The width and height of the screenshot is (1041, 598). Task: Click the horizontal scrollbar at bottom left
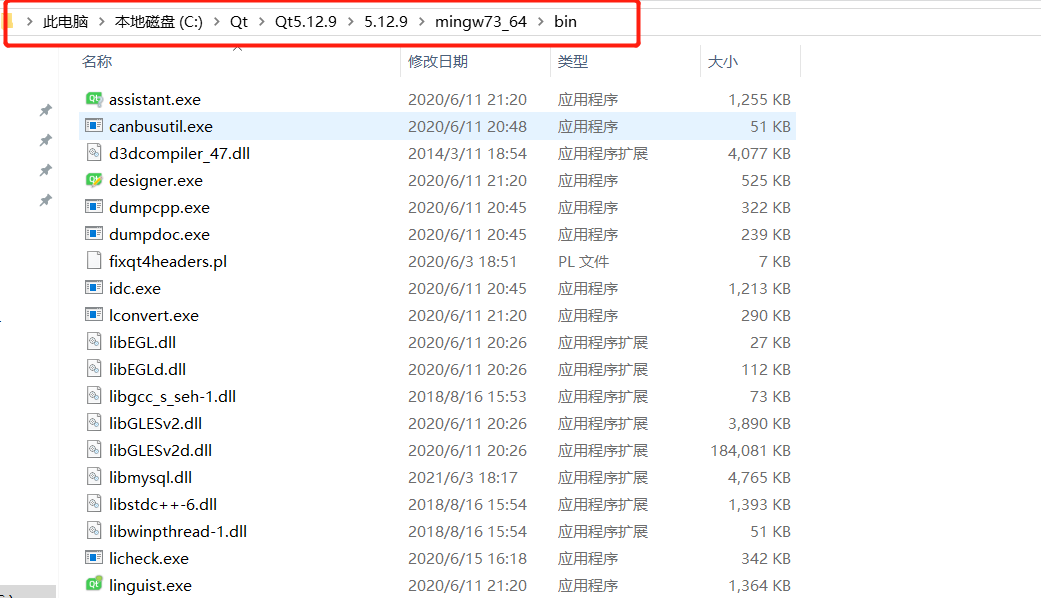[x=30, y=592]
